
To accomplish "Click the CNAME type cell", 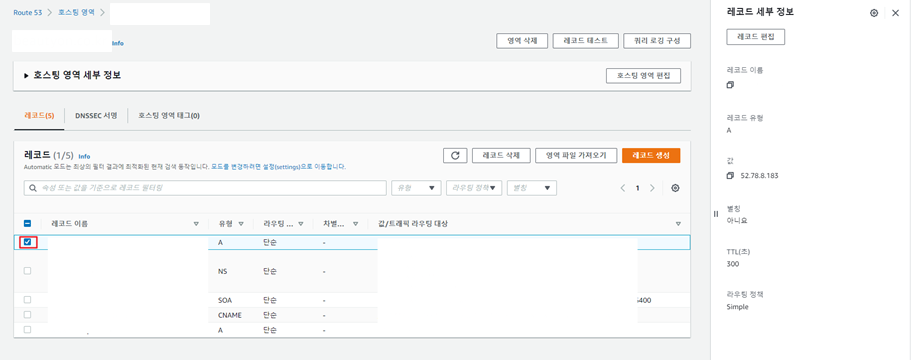I will (229, 315).
